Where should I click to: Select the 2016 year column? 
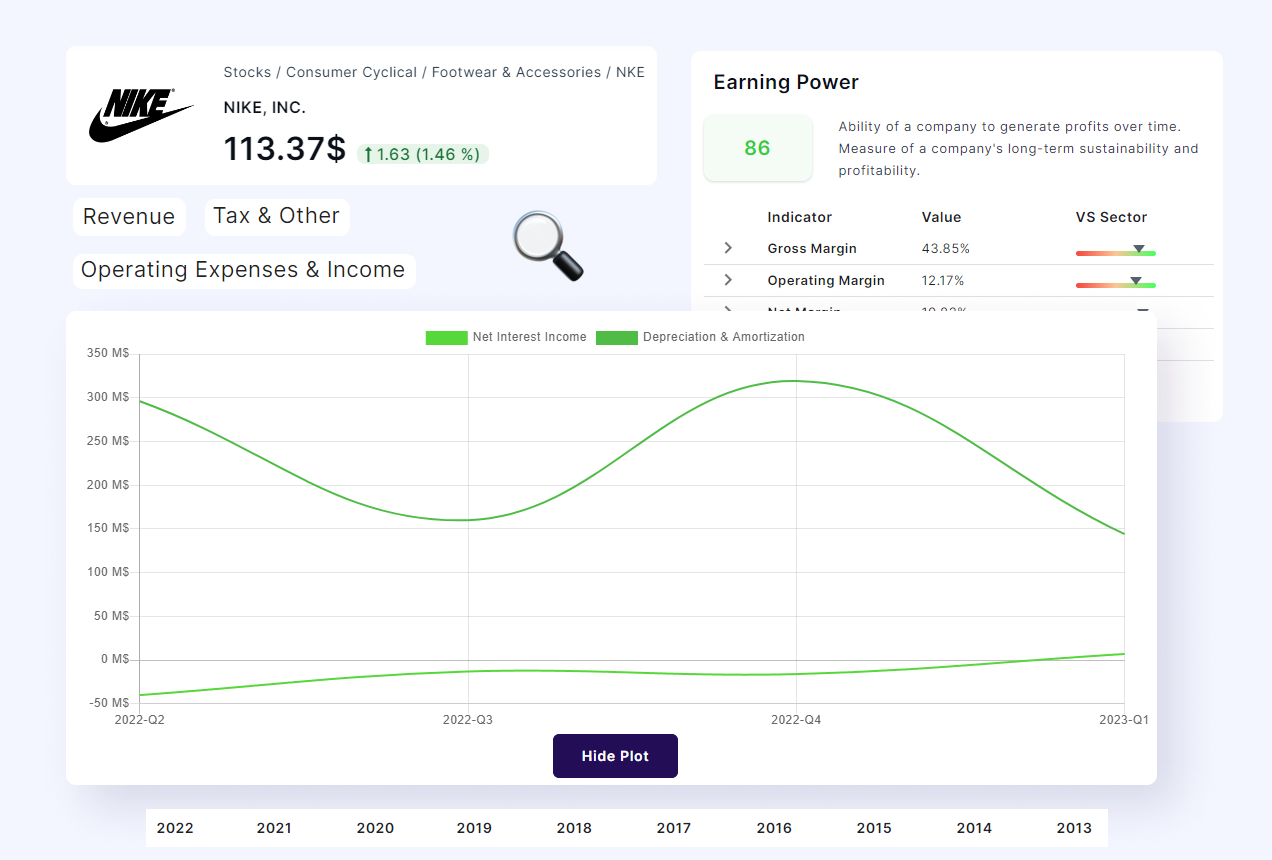point(774,828)
